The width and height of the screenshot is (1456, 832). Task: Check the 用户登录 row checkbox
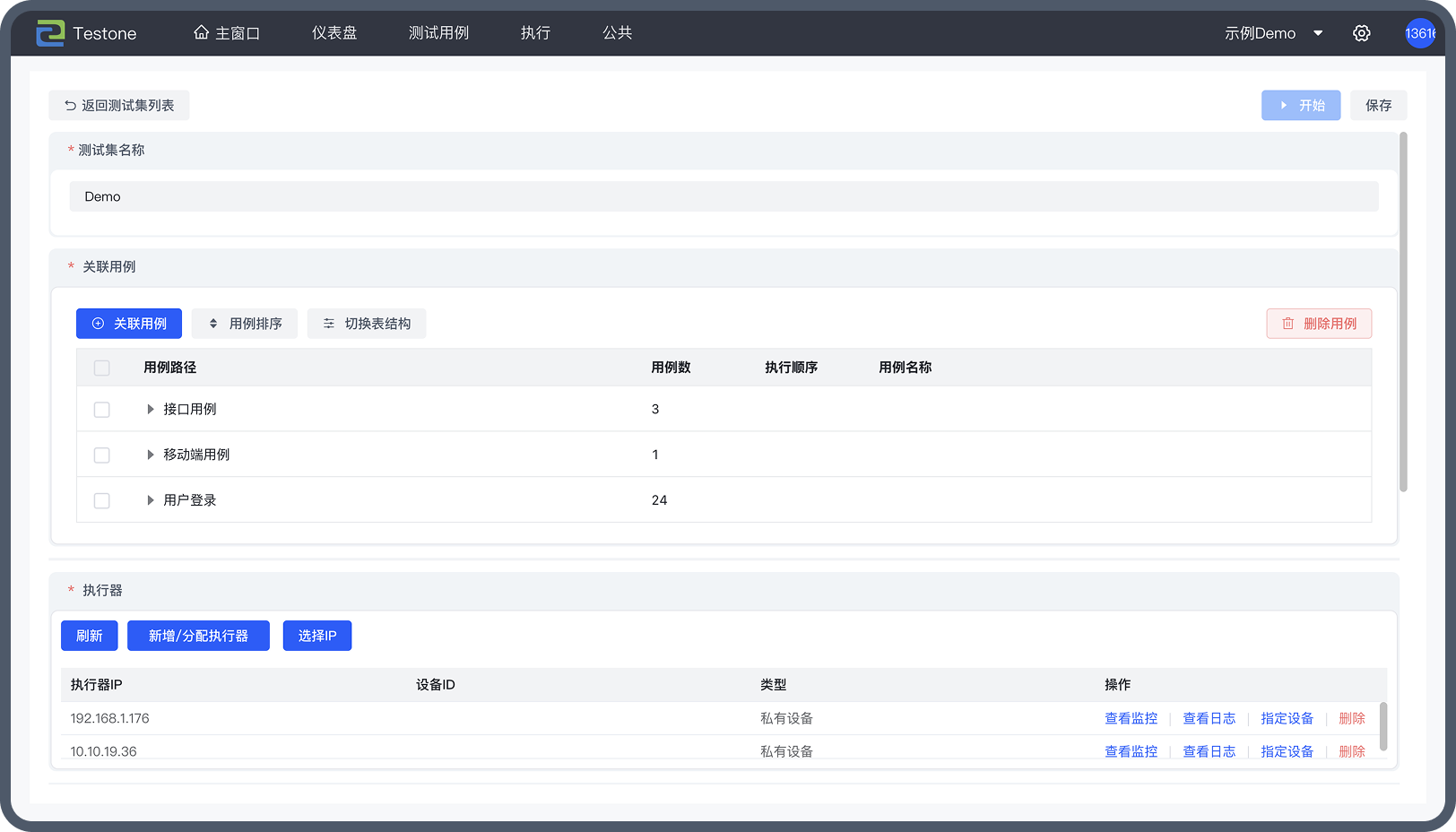(x=102, y=501)
